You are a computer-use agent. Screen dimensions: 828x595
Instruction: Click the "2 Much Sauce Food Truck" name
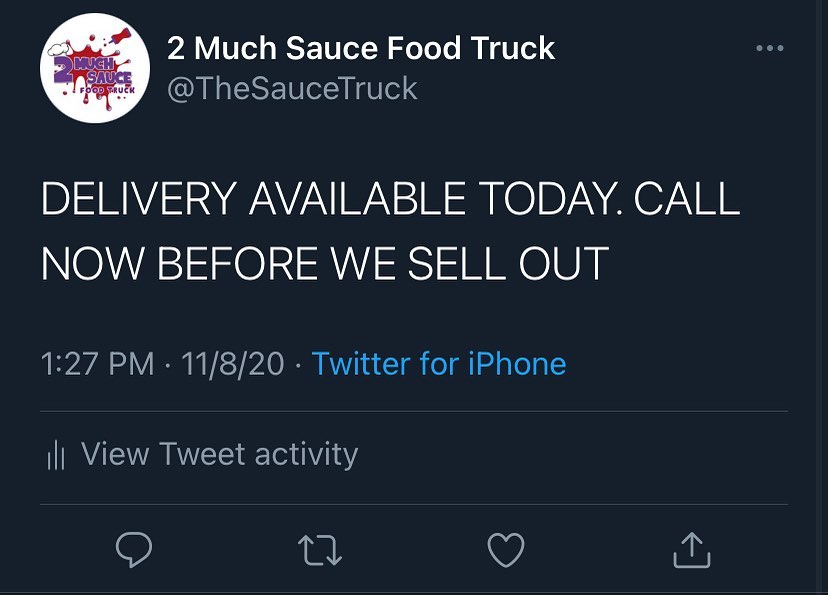[x=361, y=48]
